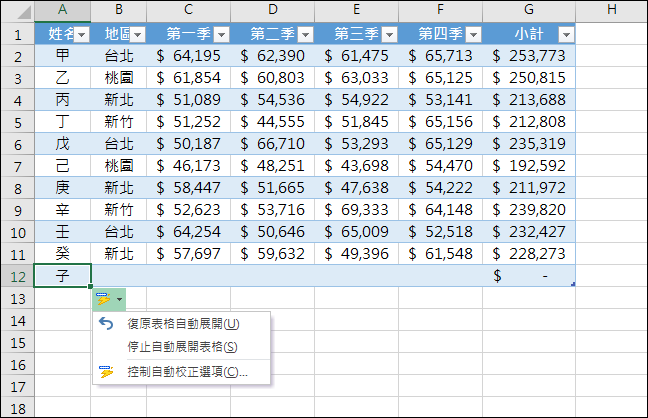Select cell with value 64,195

(188, 55)
